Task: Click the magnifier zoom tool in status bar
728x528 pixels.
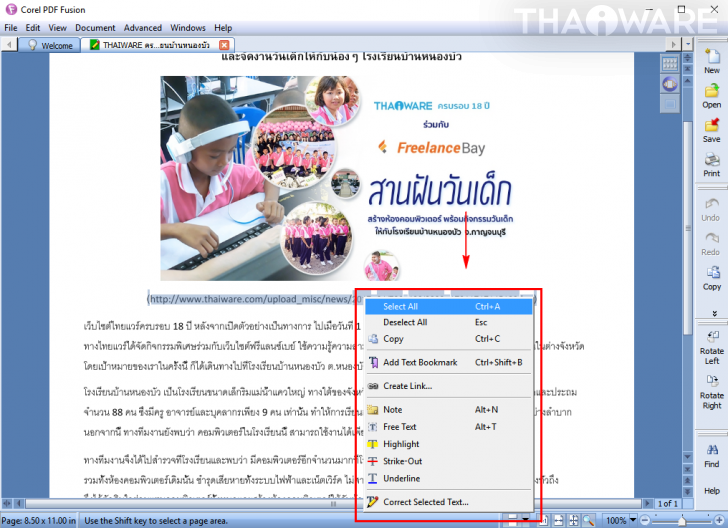Action: pos(589,521)
